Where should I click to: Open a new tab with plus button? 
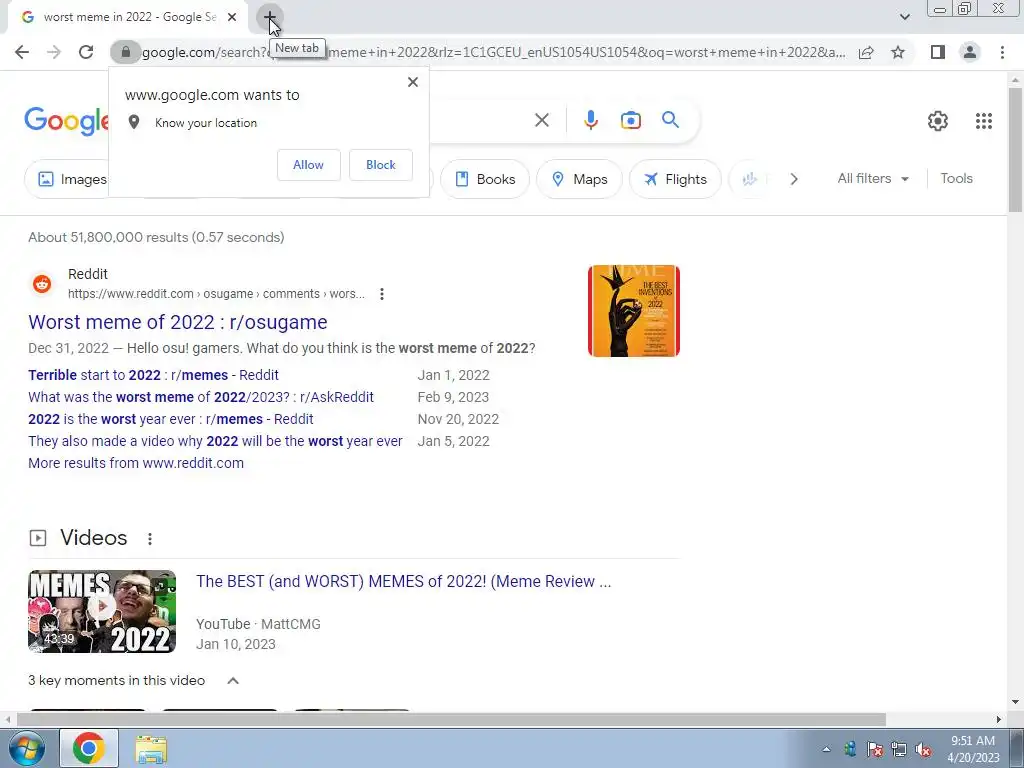pos(269,17)
